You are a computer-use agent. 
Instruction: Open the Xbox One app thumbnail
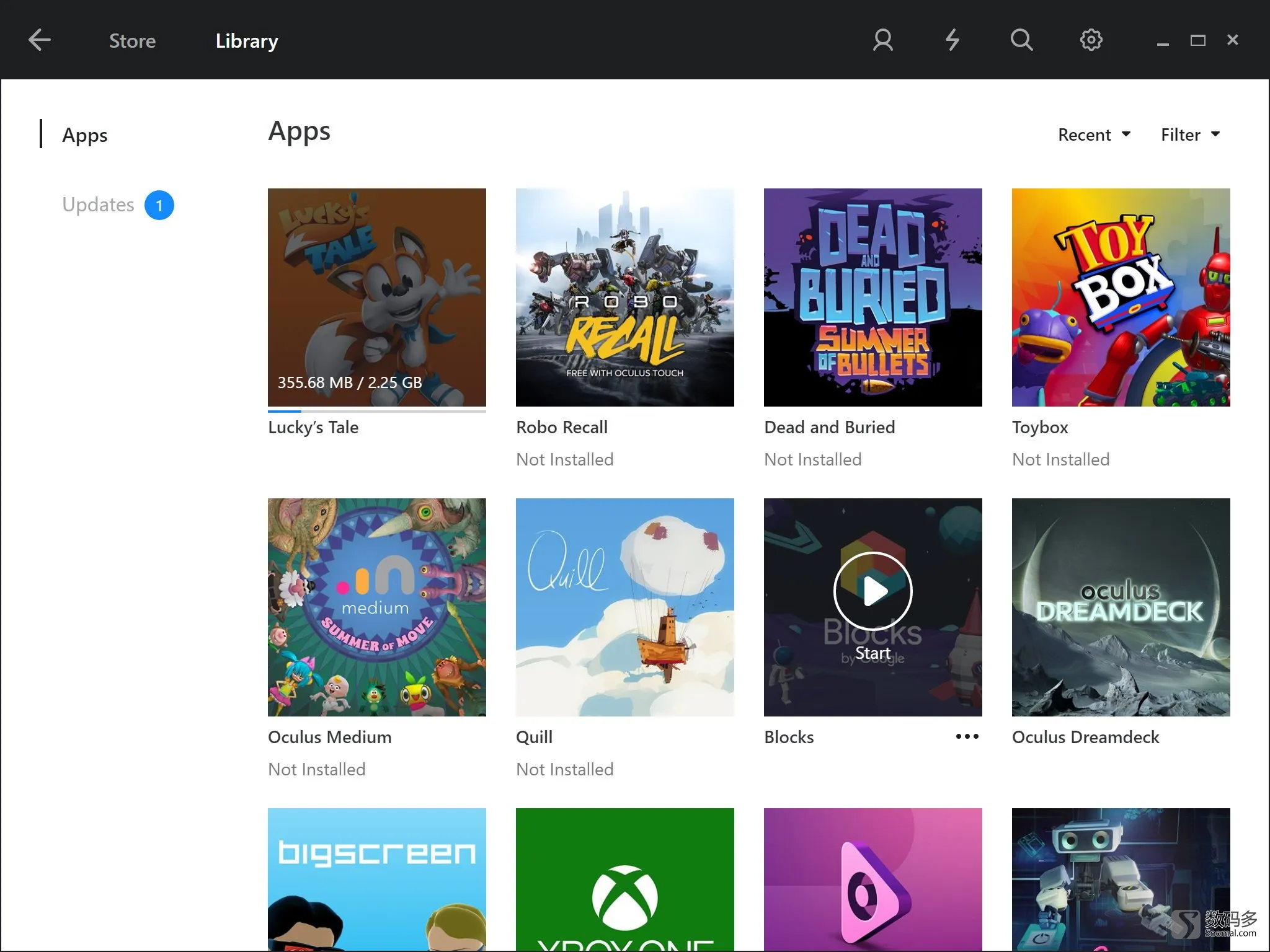point(625,879)
